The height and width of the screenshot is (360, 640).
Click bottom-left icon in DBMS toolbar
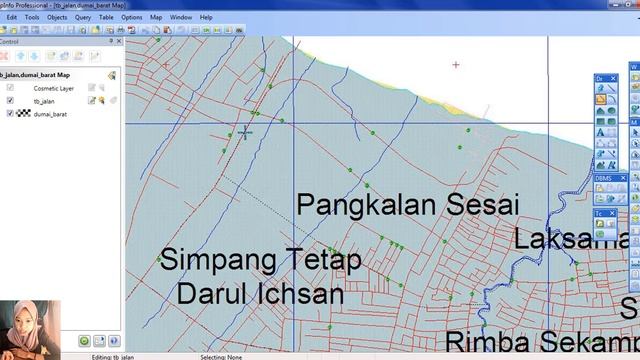pyautogui.click(x=600, y=199)
